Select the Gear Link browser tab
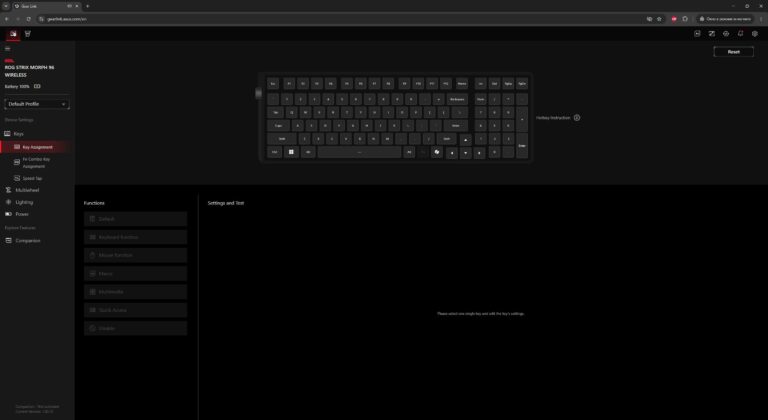768x420 pixels. coord(47,6)
